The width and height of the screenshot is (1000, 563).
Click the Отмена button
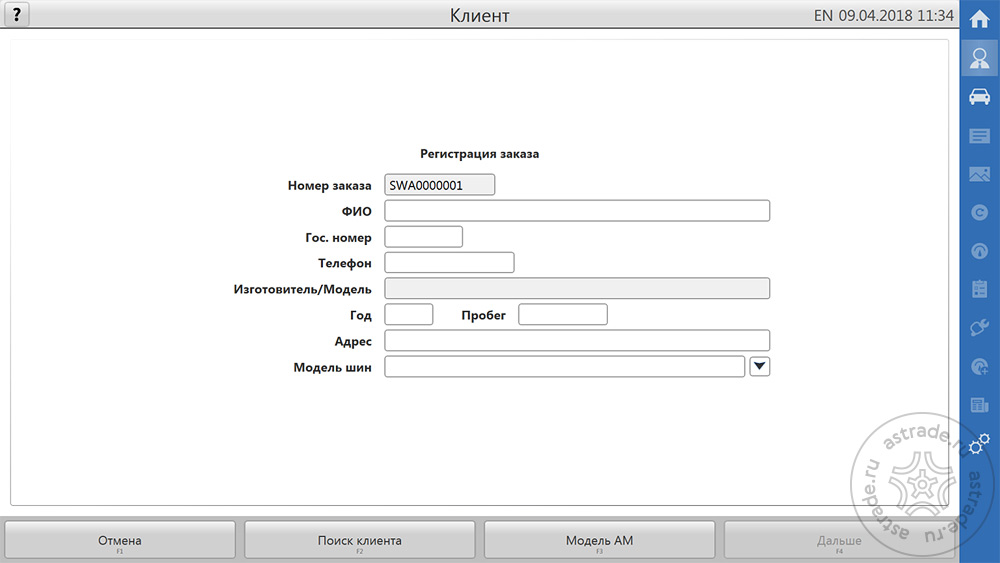(x=120, y=541)
